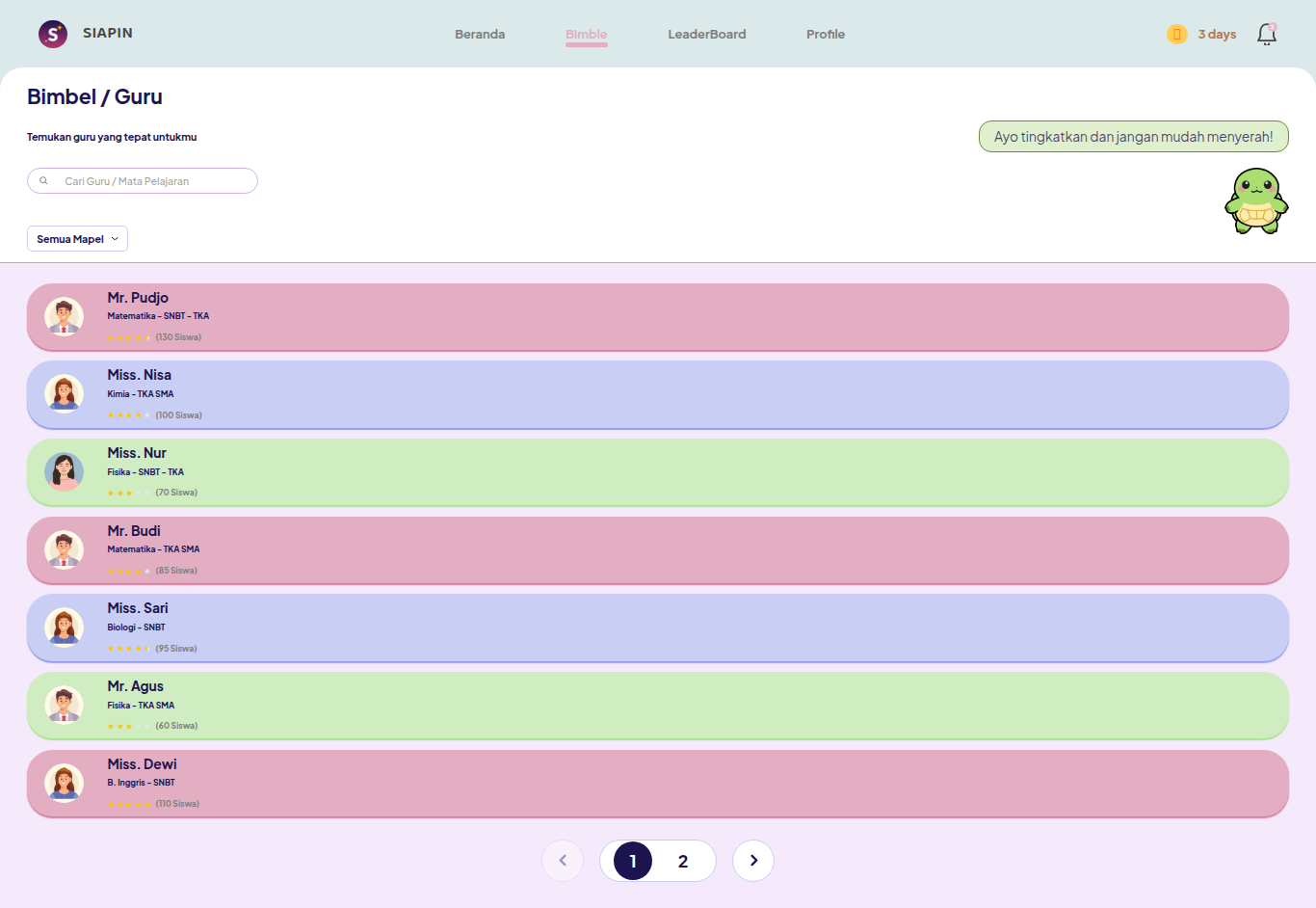This screenshot has width=1316, height=908.
Task: Open Mr. Pudjo's teacher name
Action: (138, 298)
